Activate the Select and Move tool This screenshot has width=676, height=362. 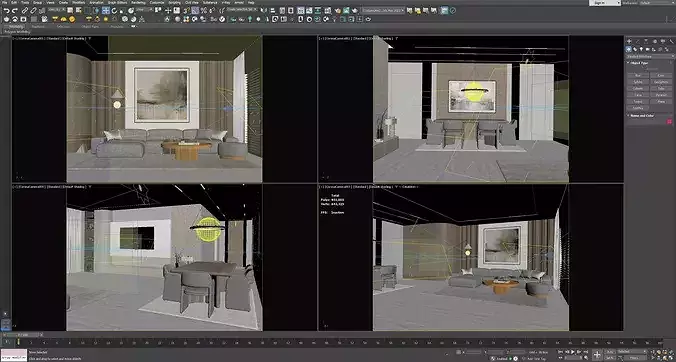click(106, 10)
